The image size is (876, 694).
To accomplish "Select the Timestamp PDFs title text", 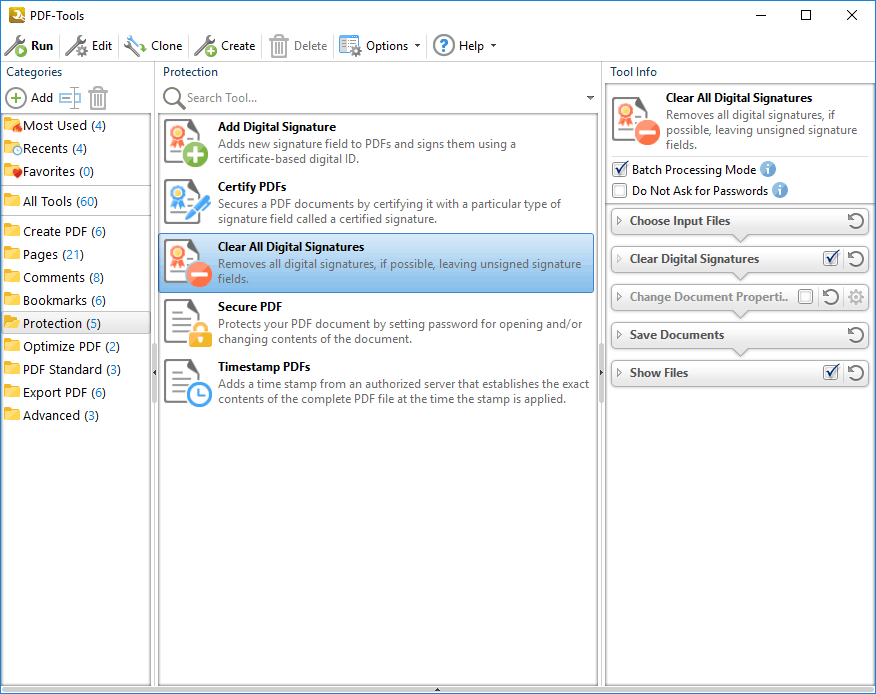I will [x=264, y=367].
